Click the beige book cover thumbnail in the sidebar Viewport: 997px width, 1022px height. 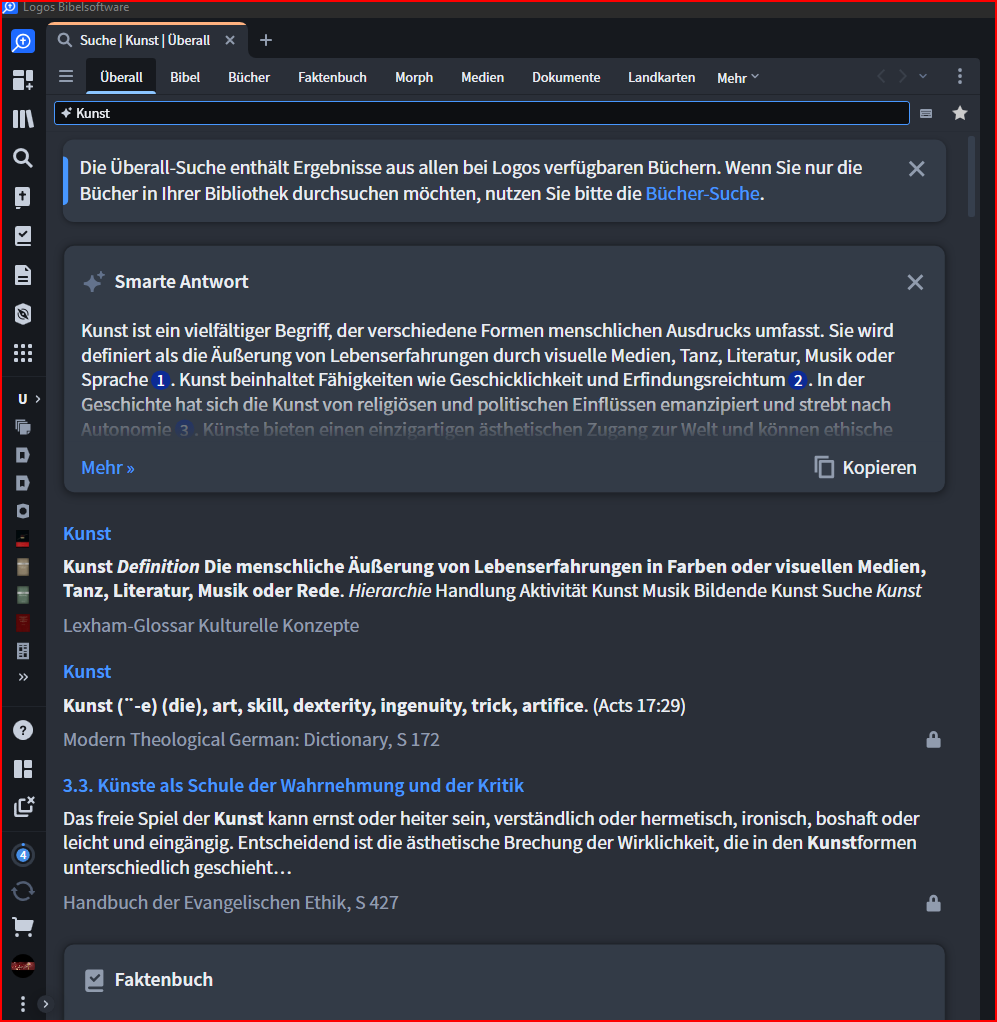23,567
